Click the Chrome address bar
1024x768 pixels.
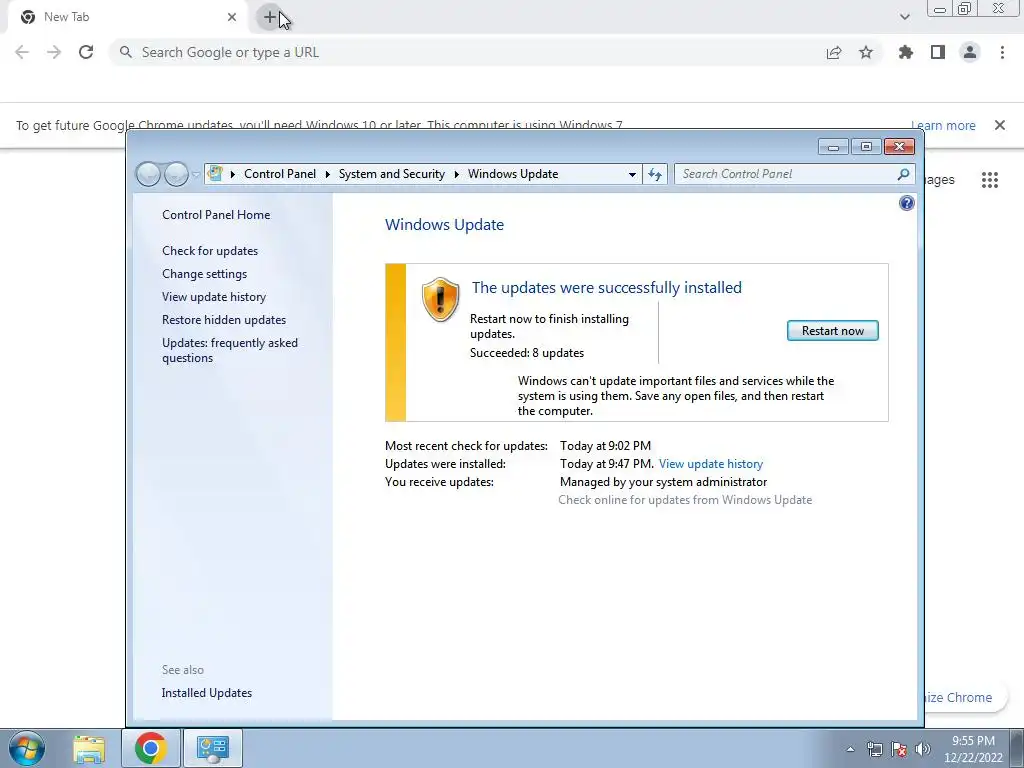pos(470,52)
